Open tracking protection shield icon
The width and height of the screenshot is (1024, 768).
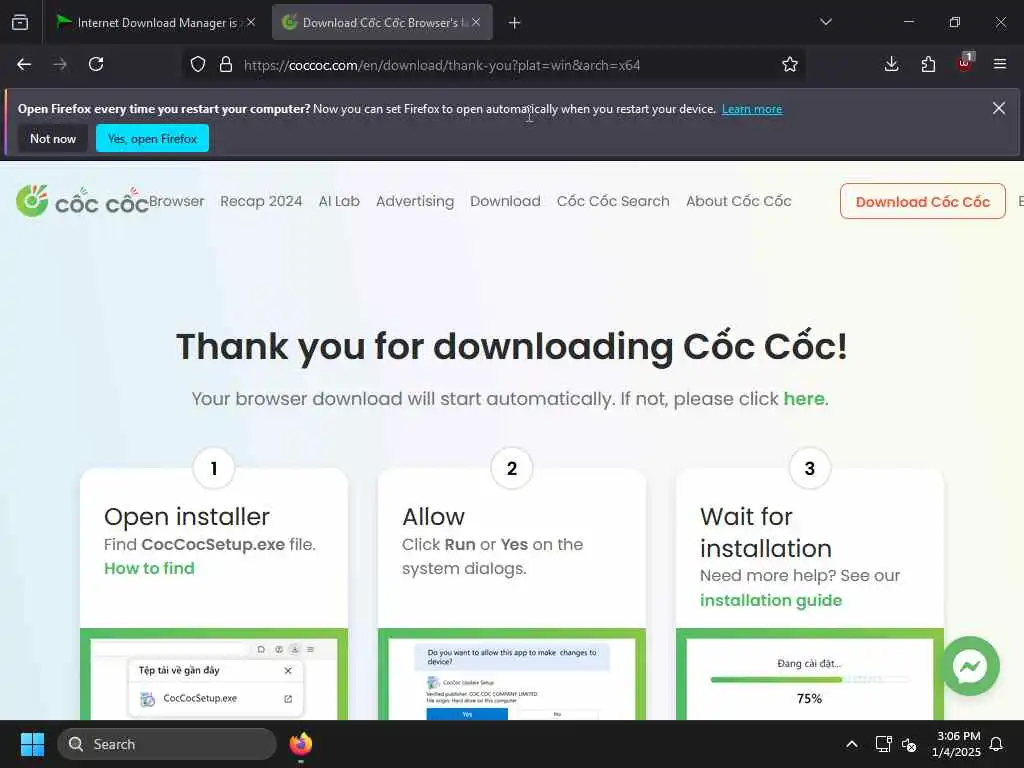[198, 65]
